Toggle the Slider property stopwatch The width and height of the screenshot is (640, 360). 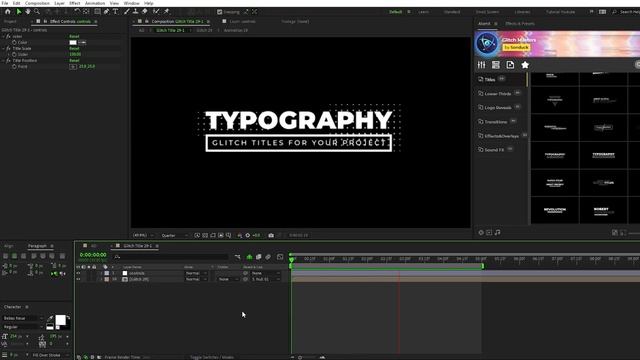[x=14, y=54]
